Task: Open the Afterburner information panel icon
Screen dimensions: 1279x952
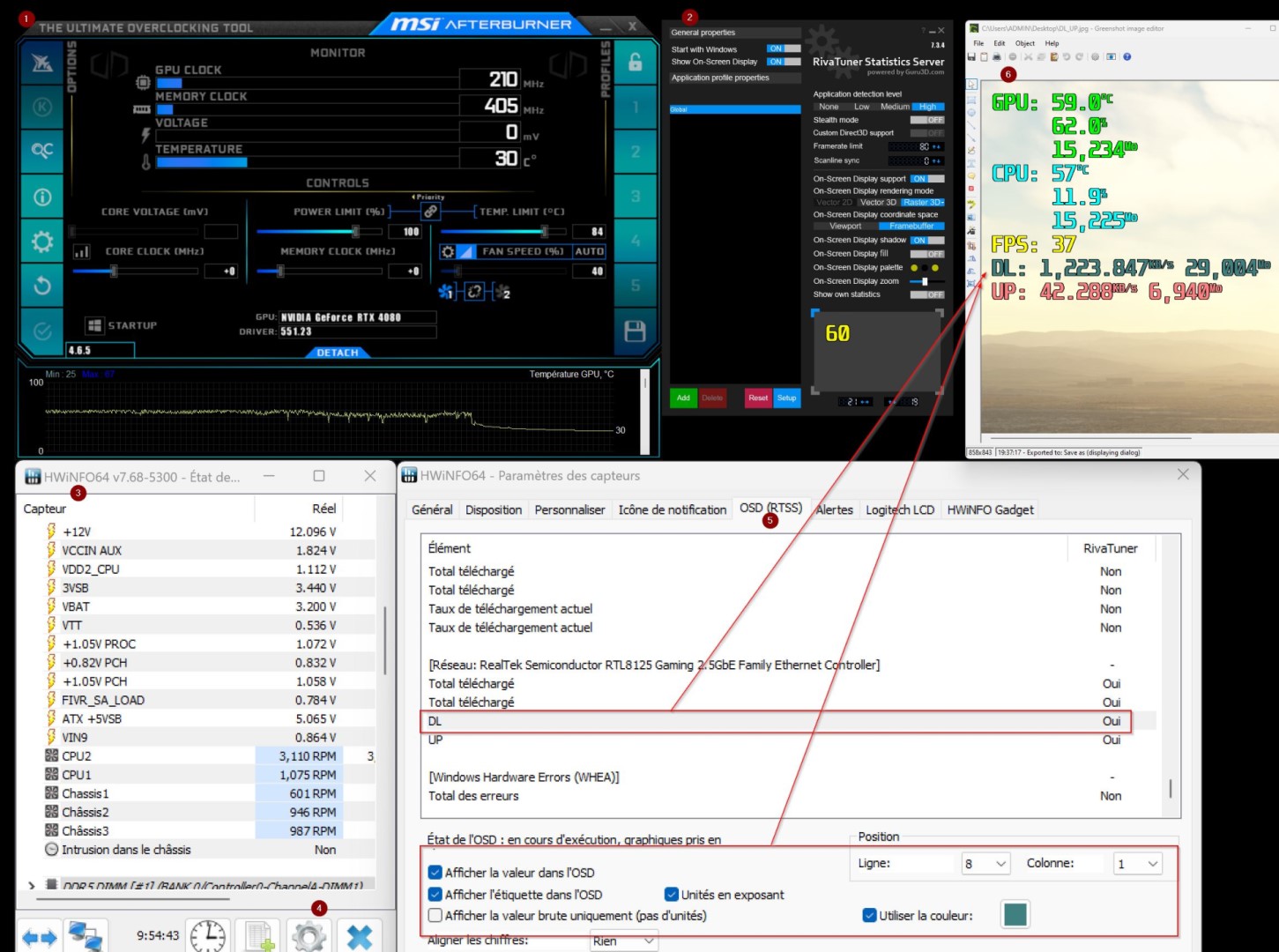Action: (41, 197)
